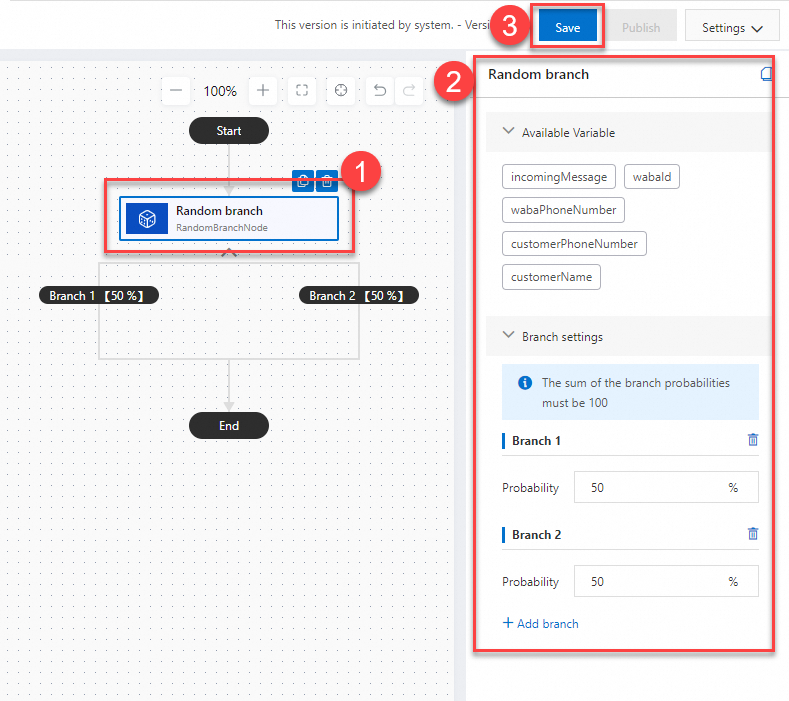Click the Branch 2 [50 %] label on canvas
789x701 pixels.
[359, 295]
